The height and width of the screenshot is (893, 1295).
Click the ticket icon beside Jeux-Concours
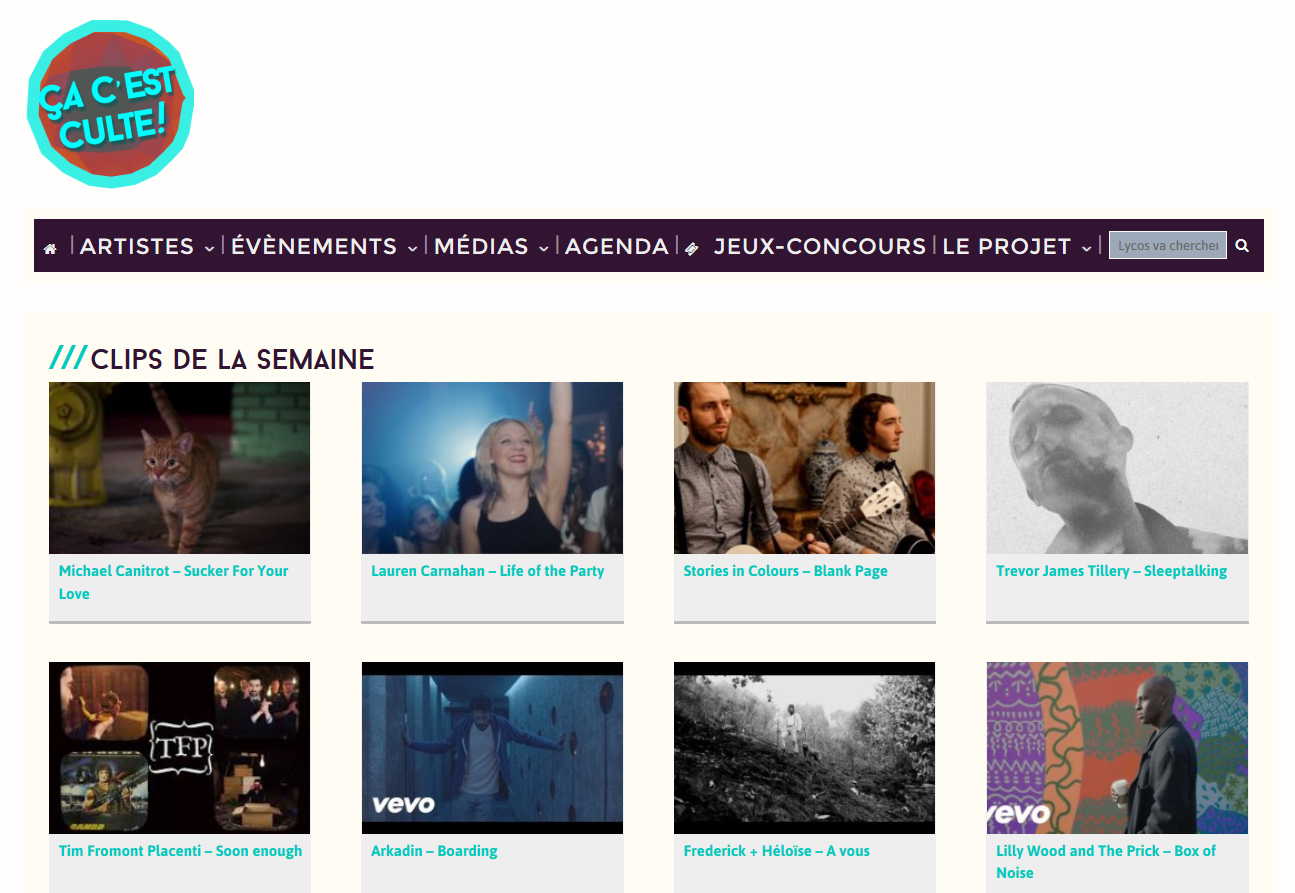click(692, 249)
